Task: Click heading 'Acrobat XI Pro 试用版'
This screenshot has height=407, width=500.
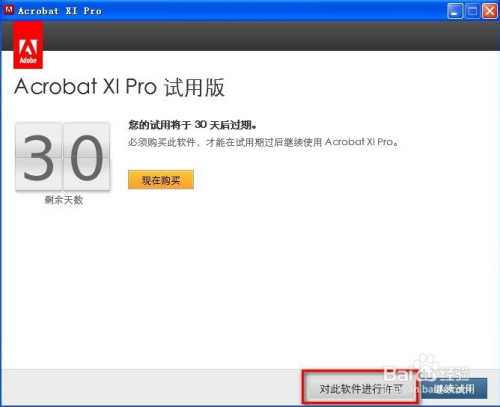Action: (x=119, y=87)
